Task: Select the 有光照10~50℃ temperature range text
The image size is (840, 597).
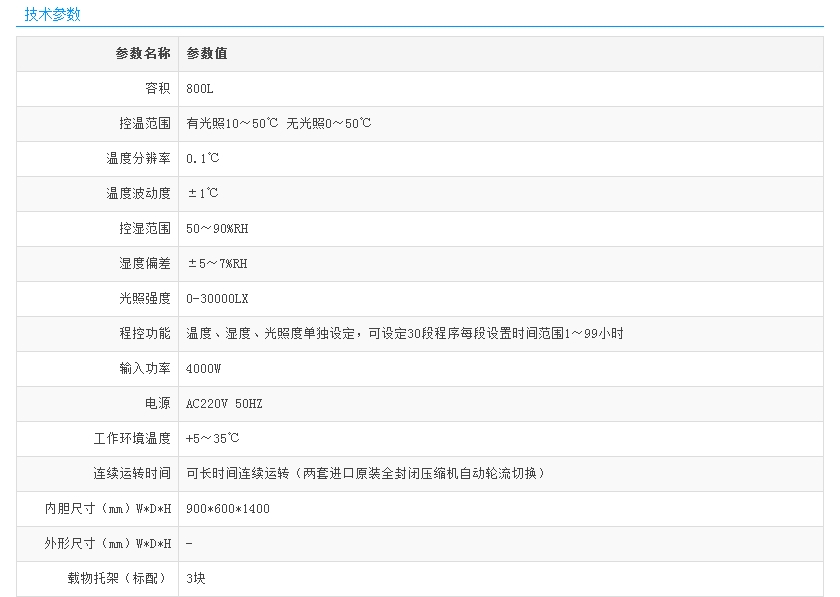Action: point(232,124)
